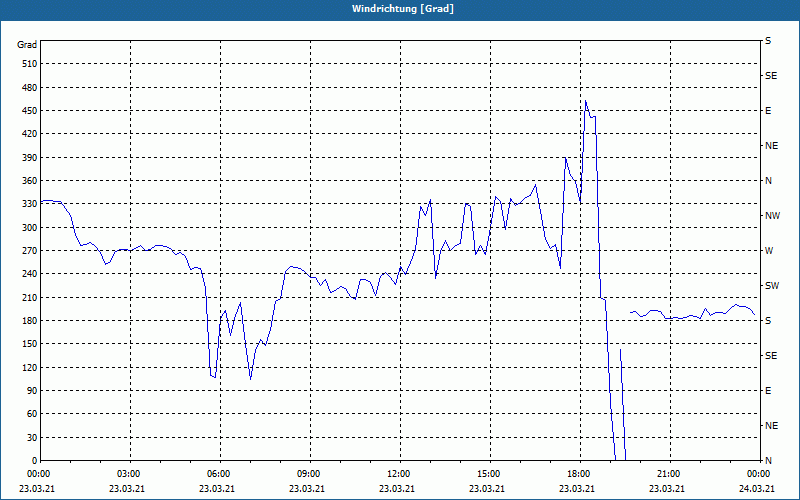The image size is (800, 500).
Task: Click the 23.03.21 date under 18:00
Action: 577,489
